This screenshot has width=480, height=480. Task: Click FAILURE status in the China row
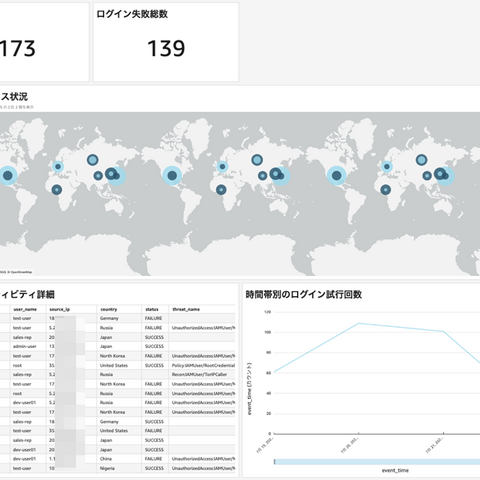(153, 459)
